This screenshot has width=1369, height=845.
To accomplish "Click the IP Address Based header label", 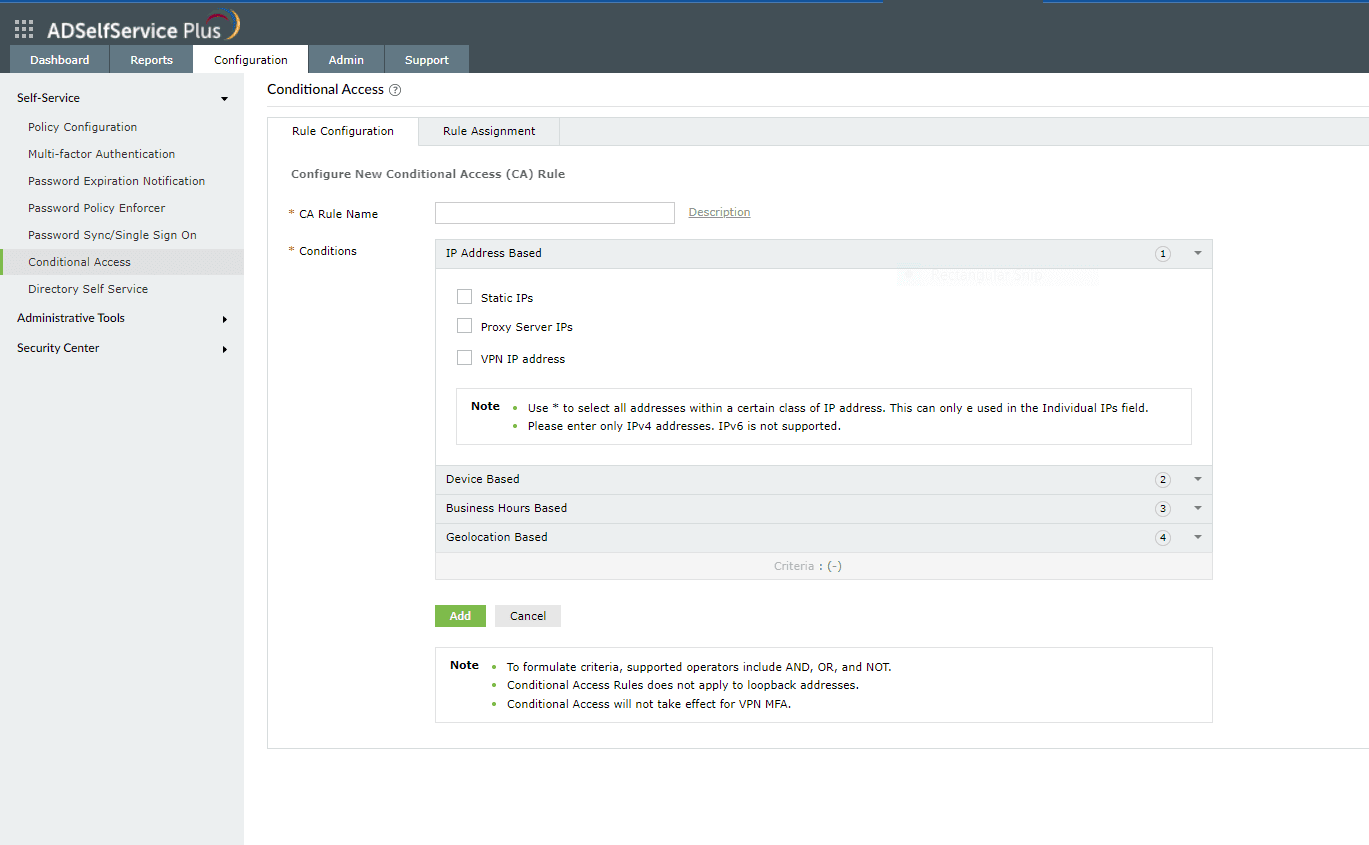I will 494,254.
